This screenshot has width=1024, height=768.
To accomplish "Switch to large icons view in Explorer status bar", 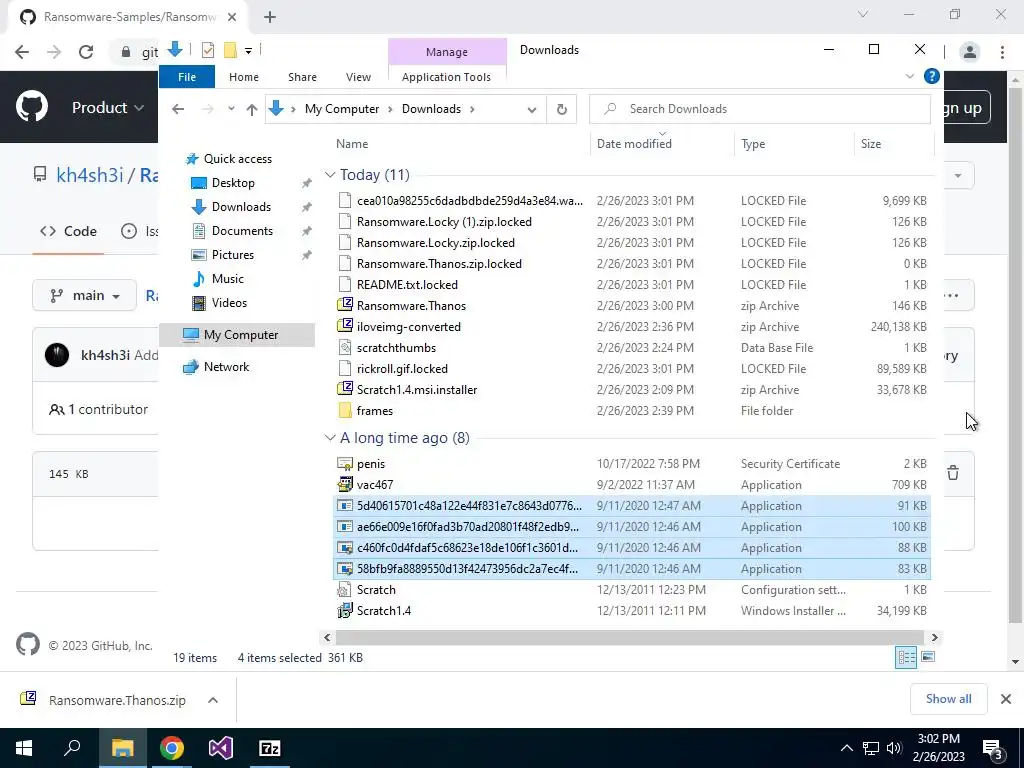I will click(x=927, y=657).
